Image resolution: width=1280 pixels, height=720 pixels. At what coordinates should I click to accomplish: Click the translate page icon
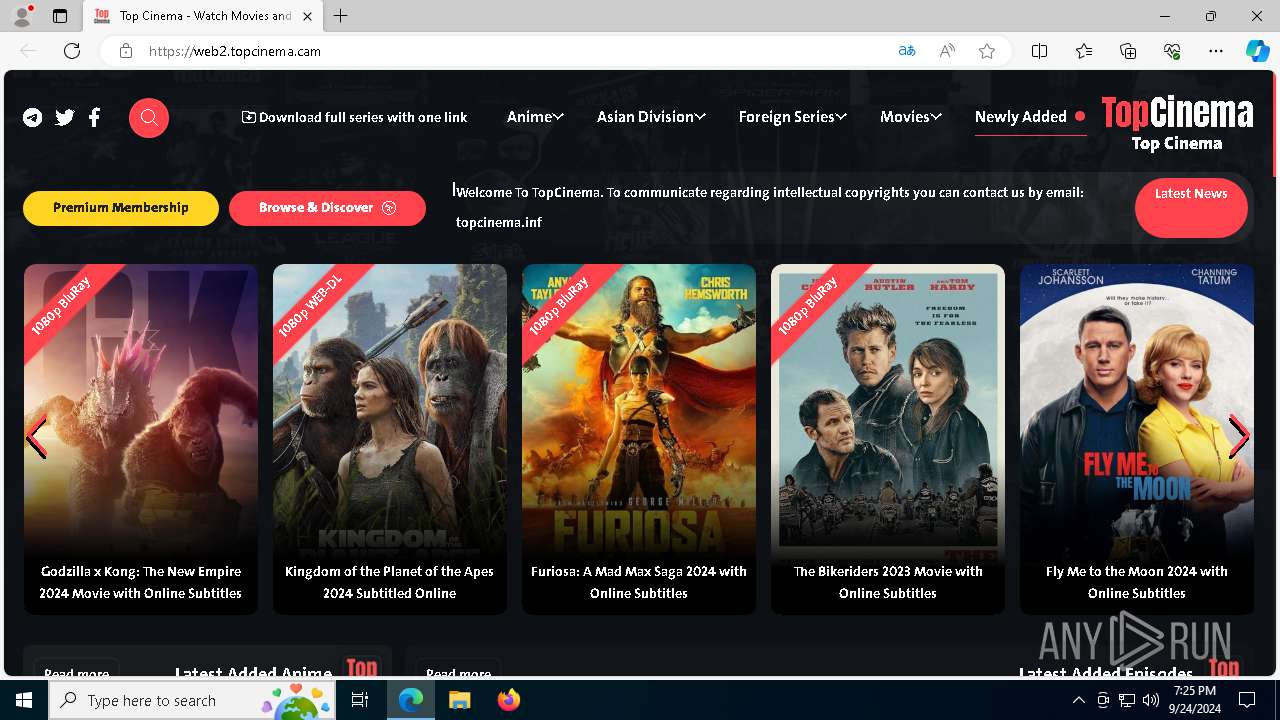coord(907,51)
